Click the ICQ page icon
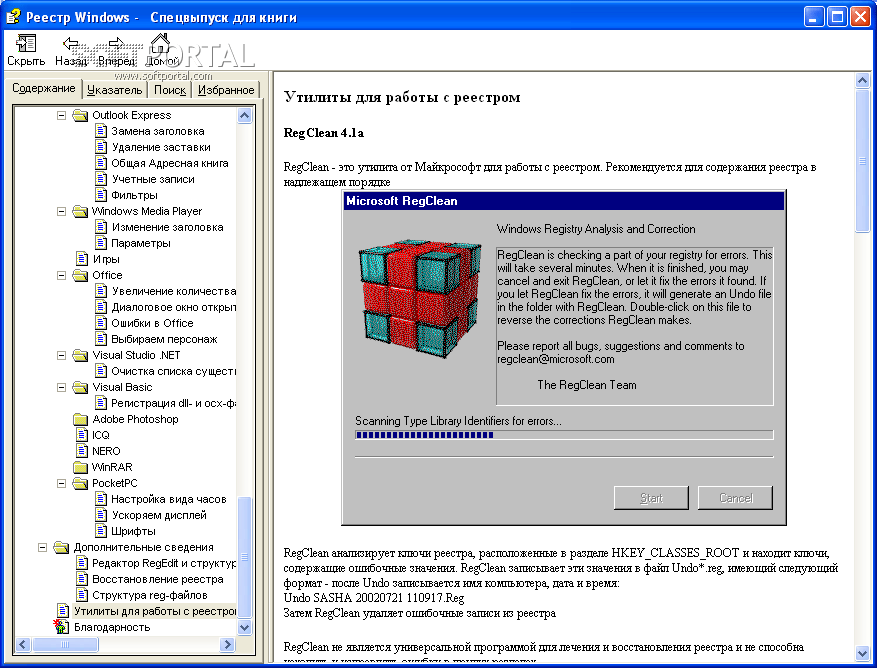This screenshot has width=877, height=668. point(82,435)
